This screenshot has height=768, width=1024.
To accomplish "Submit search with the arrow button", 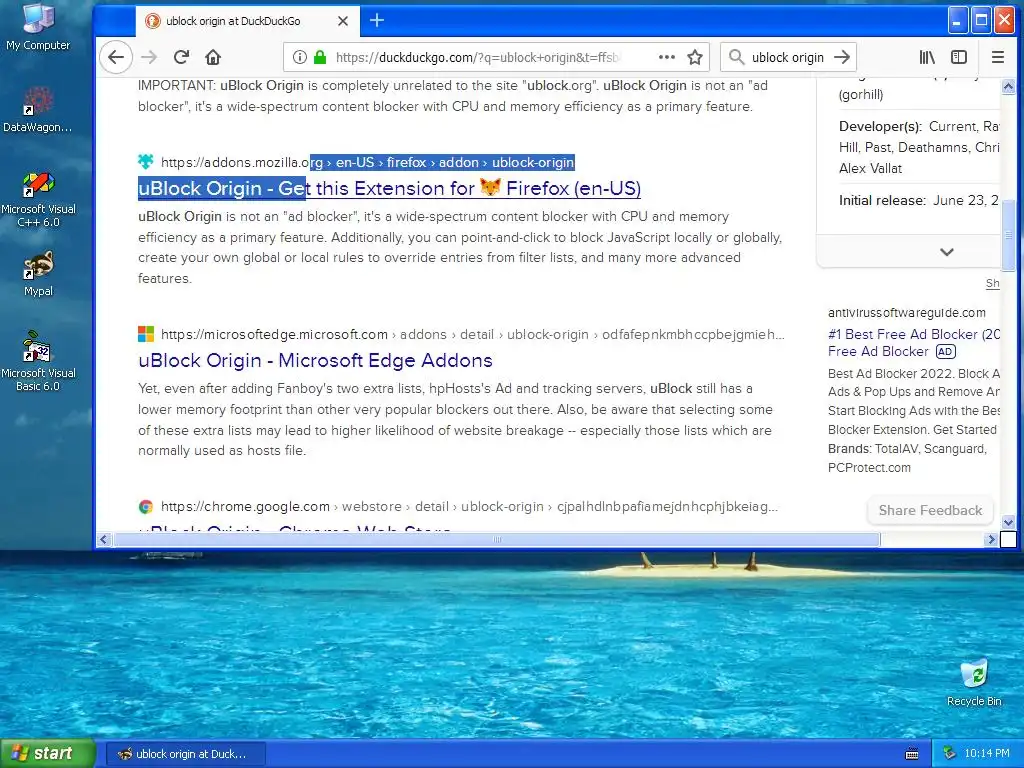I will click(x=842, y=57).
